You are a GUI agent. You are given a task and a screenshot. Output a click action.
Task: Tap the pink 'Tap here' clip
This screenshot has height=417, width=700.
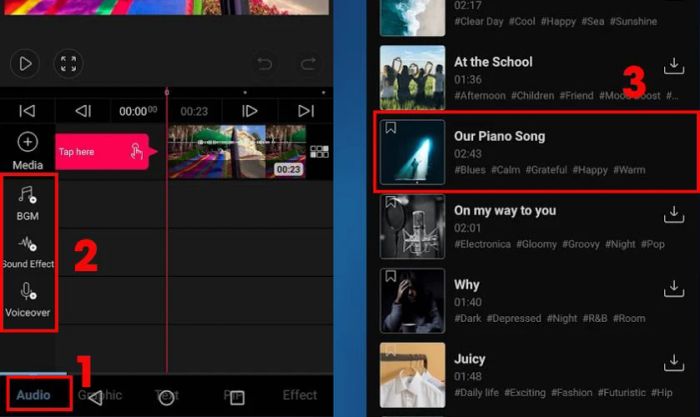coord(101,152)
